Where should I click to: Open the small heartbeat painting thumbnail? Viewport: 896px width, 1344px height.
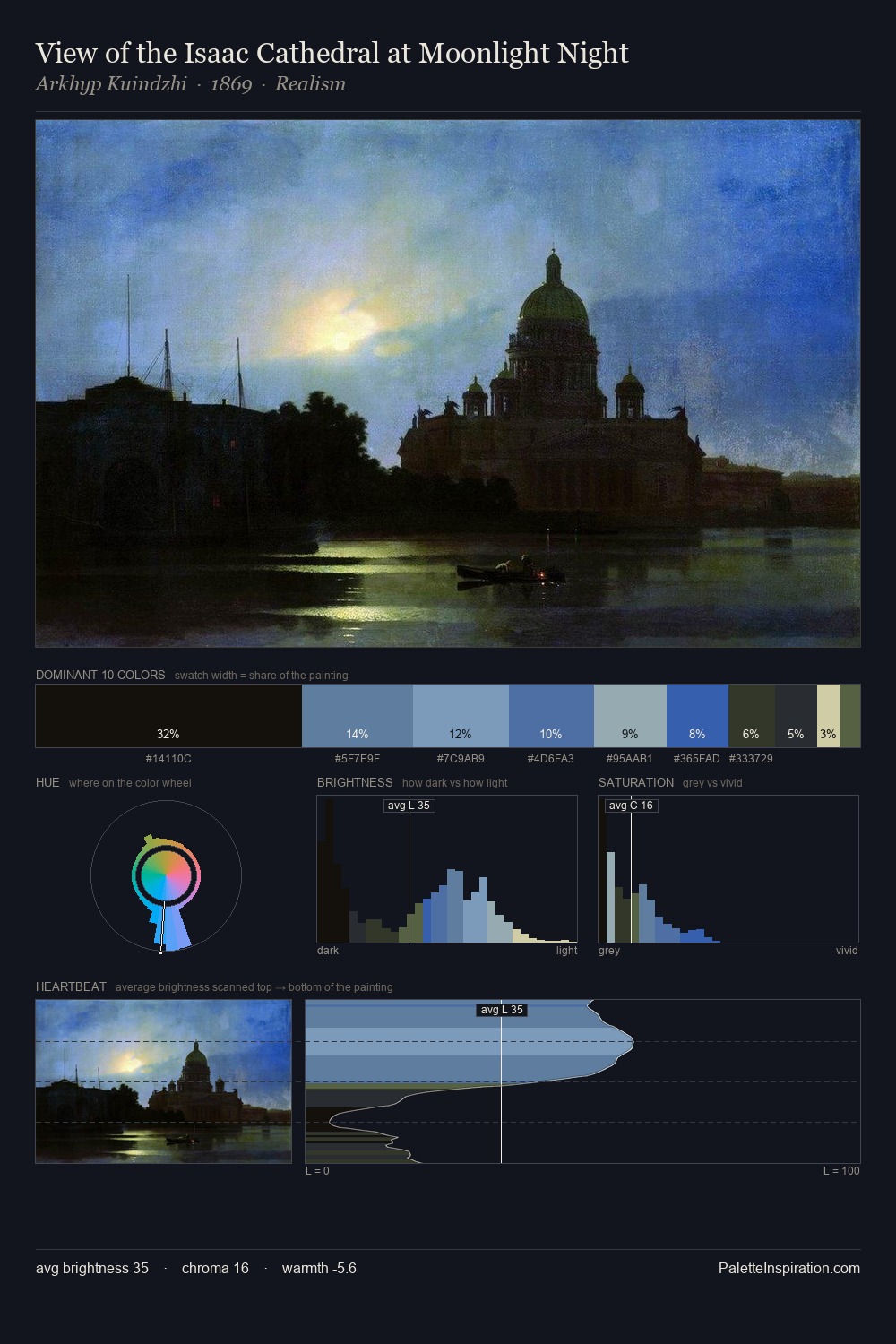[x=163, y=1081]
